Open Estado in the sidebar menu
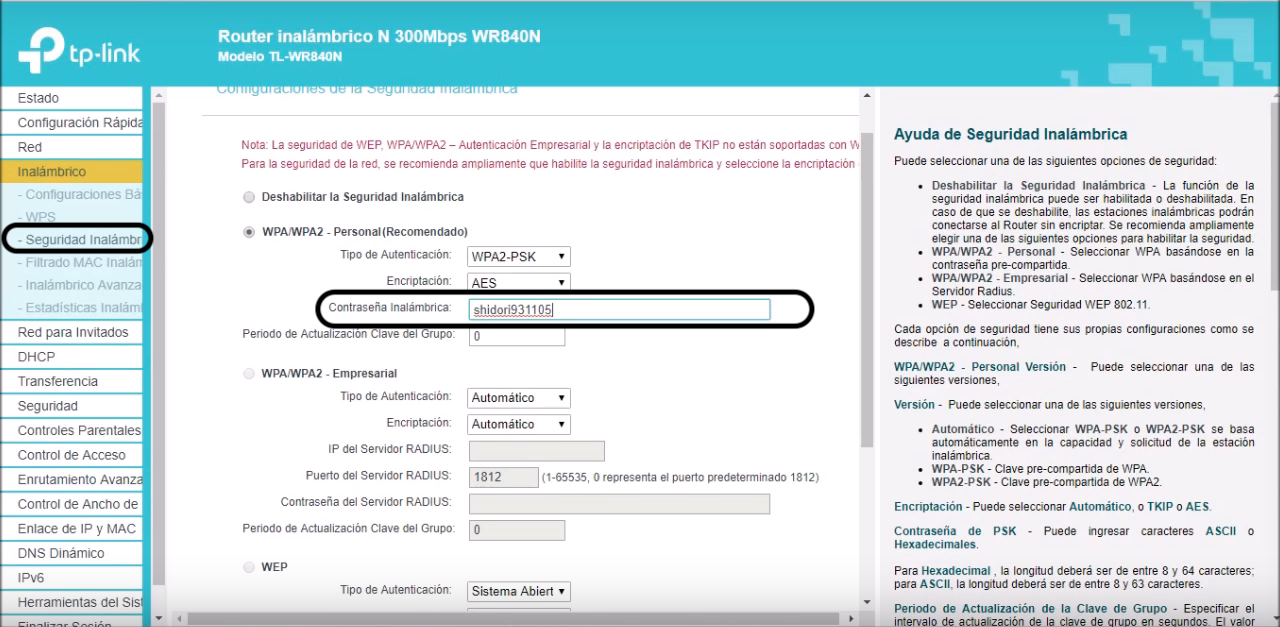The image size is (1280, 627). 38,98
